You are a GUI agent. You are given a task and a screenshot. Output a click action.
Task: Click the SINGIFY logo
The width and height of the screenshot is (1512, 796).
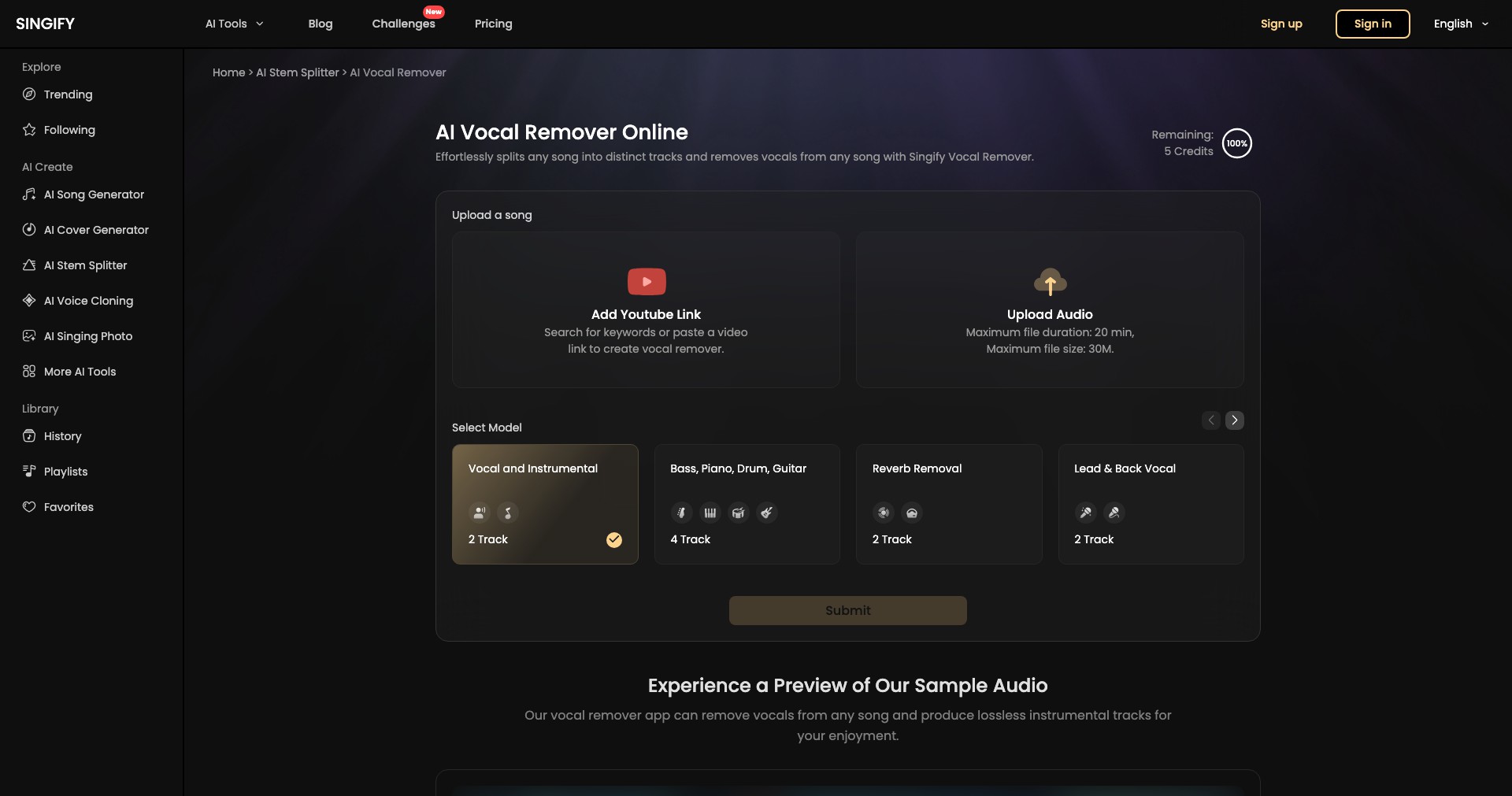tap(45, 24)
